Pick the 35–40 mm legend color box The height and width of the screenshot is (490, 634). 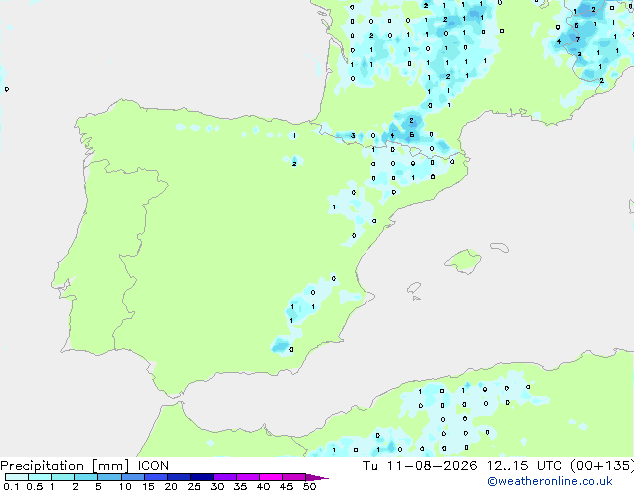(248, 477)
